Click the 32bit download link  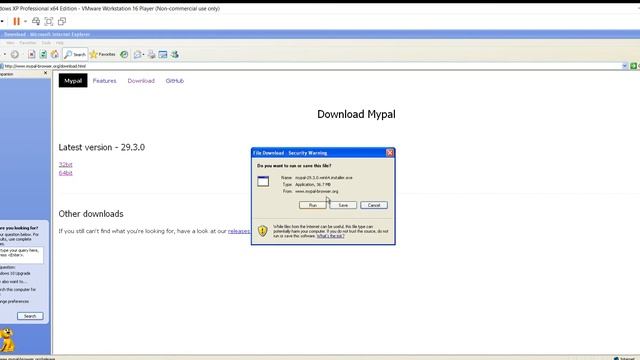(x=65, y=164)
